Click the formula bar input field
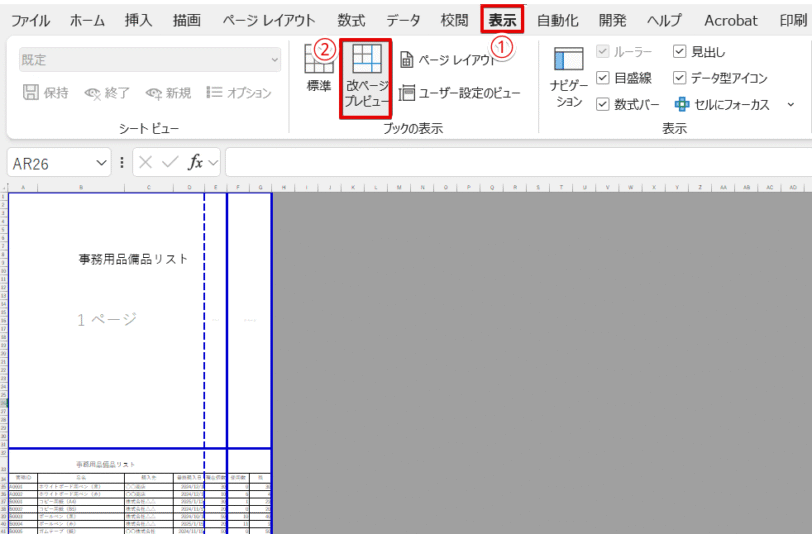 coord(518,163)
